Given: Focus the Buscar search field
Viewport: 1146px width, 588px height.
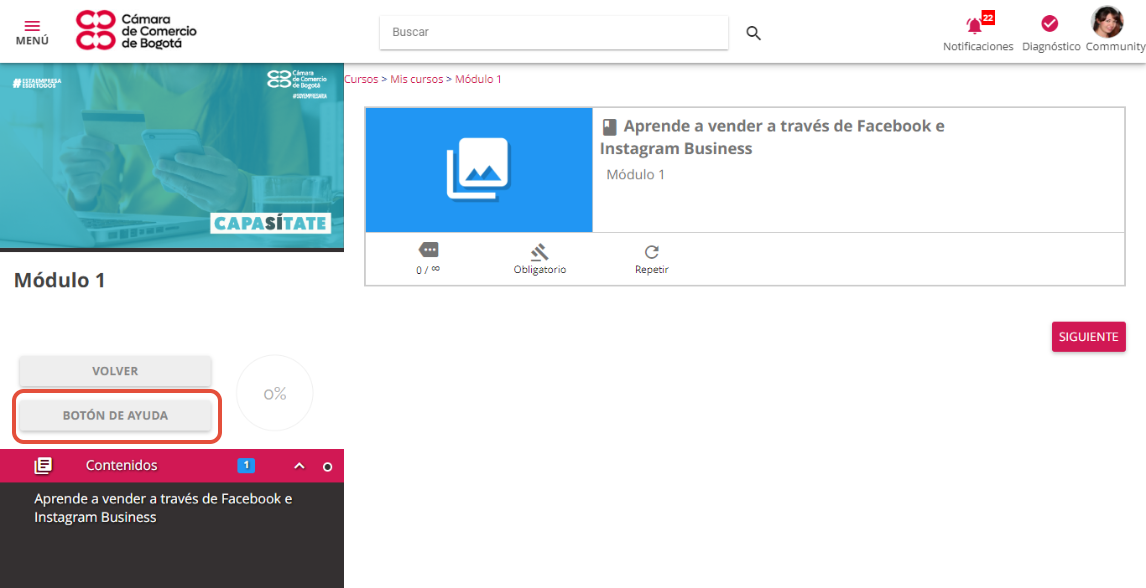Looking at the screenshot, I should pyautogui.click(x=554, y=33).
